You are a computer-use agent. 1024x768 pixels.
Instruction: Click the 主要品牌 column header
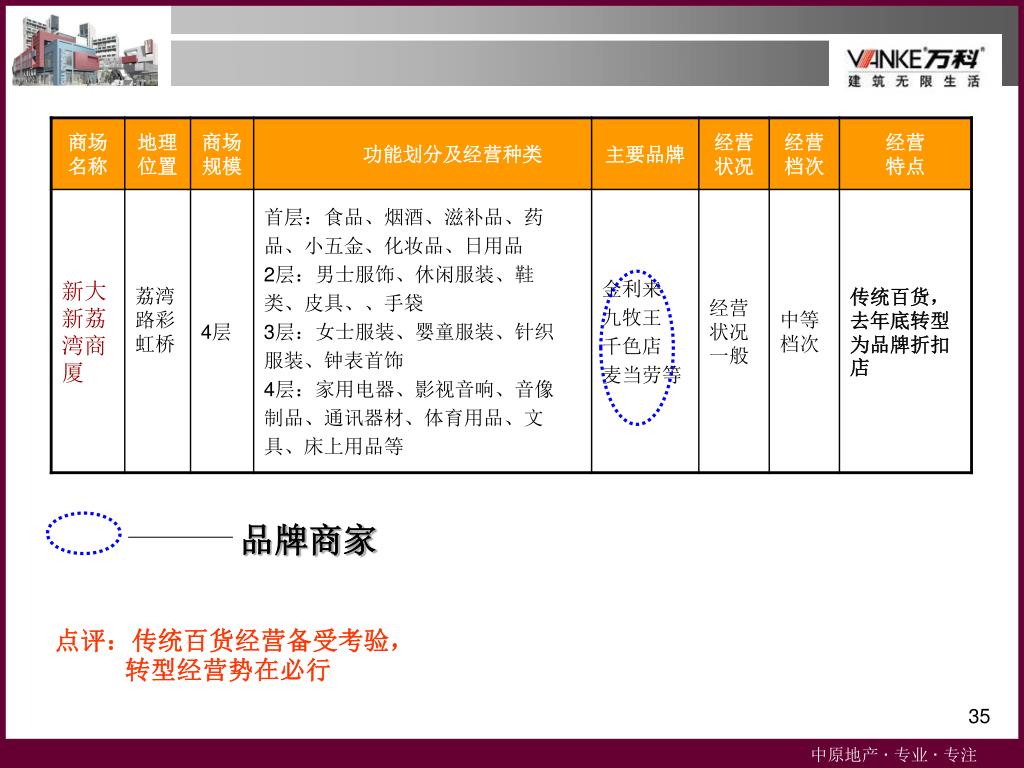645,154
